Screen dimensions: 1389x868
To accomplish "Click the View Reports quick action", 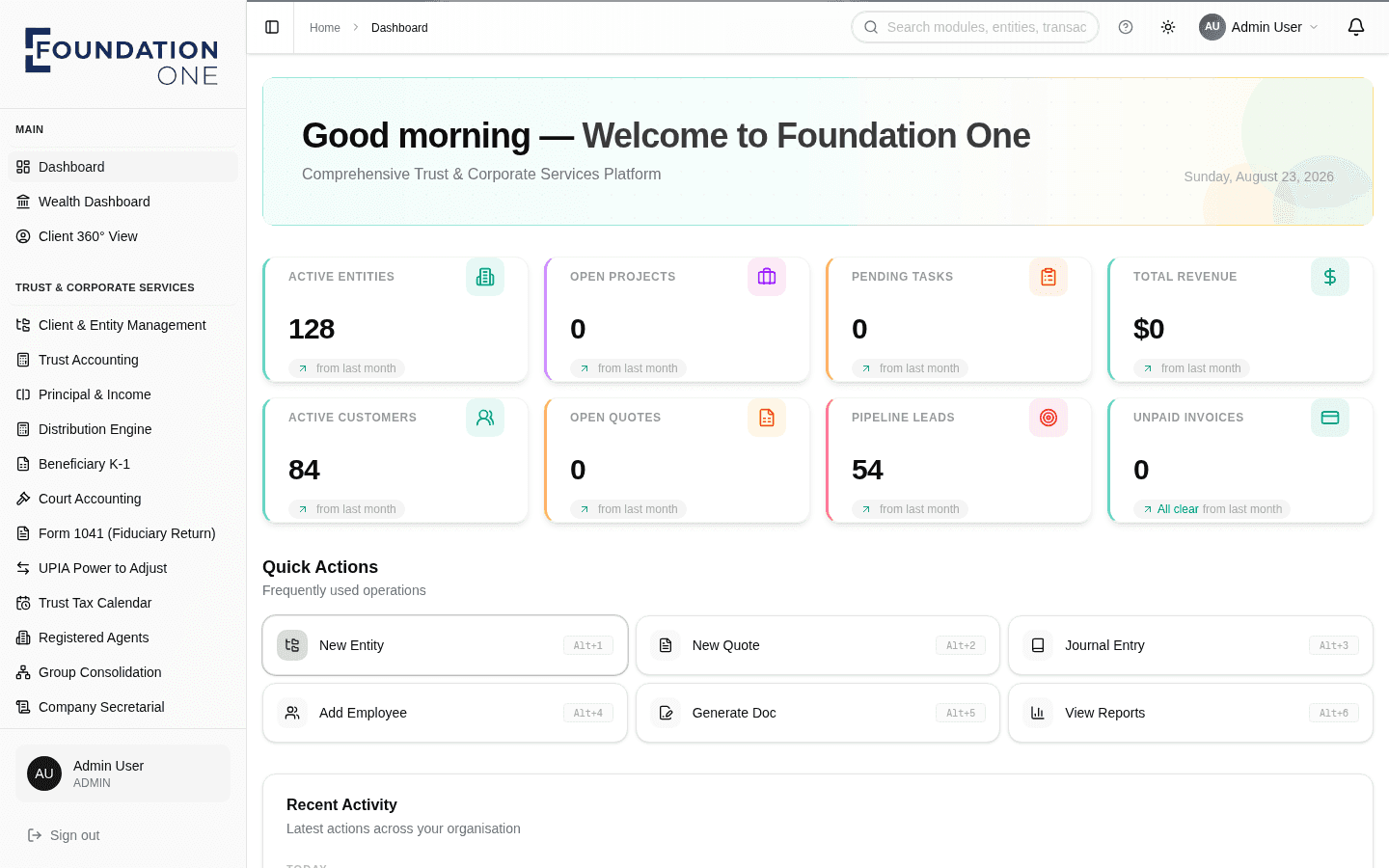I will coord(1190,713).
